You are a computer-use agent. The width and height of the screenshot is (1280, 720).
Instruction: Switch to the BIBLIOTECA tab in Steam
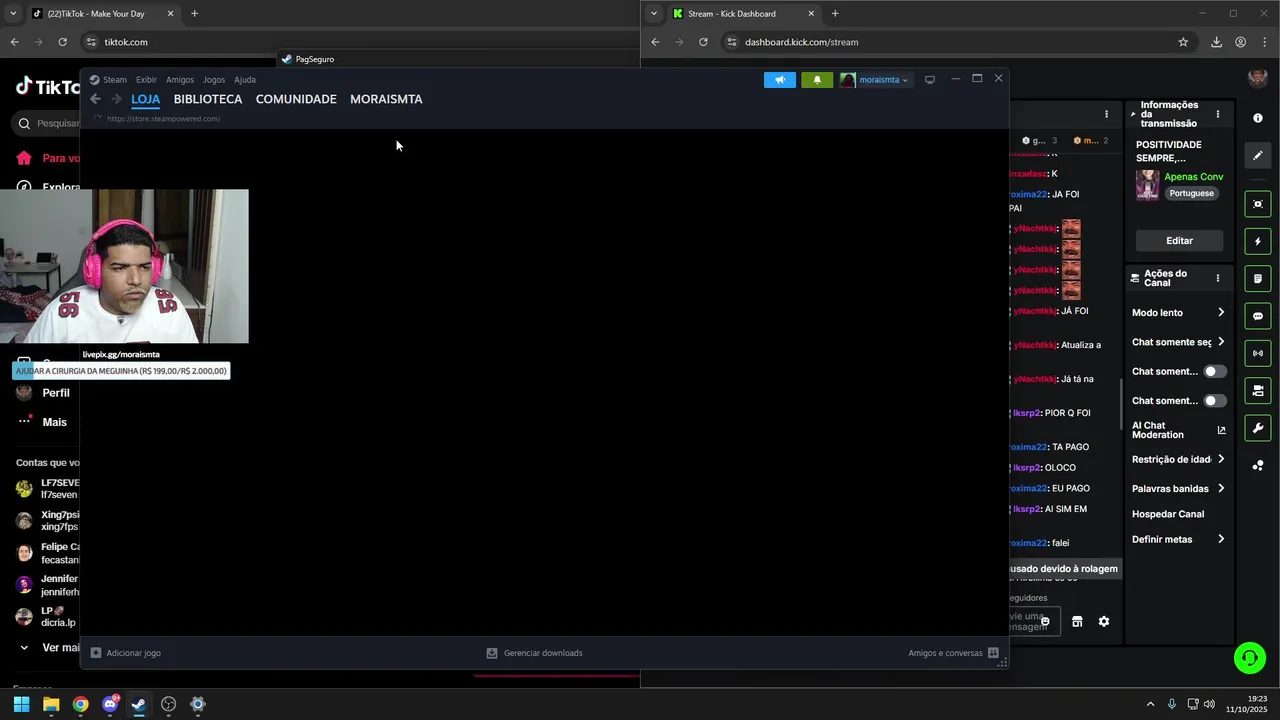[x=208, y=99]
